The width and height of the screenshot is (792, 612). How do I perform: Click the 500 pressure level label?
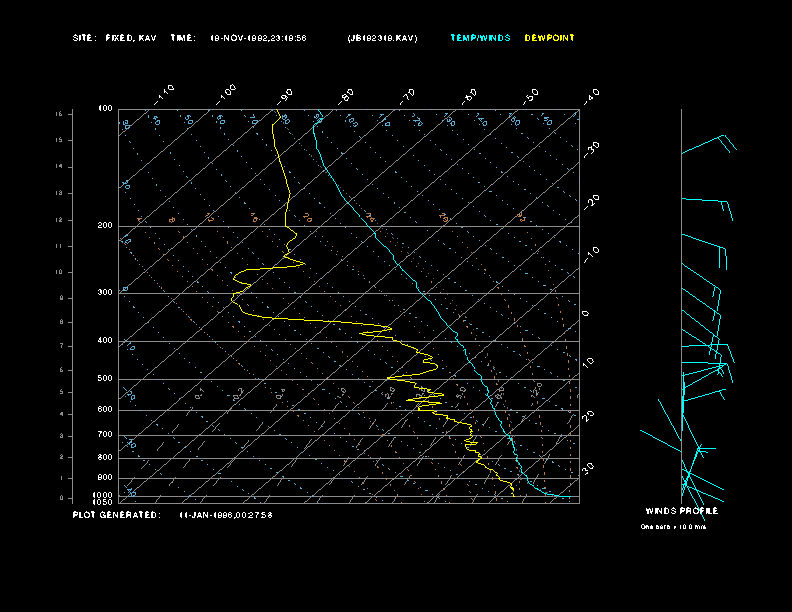(105, 379)
